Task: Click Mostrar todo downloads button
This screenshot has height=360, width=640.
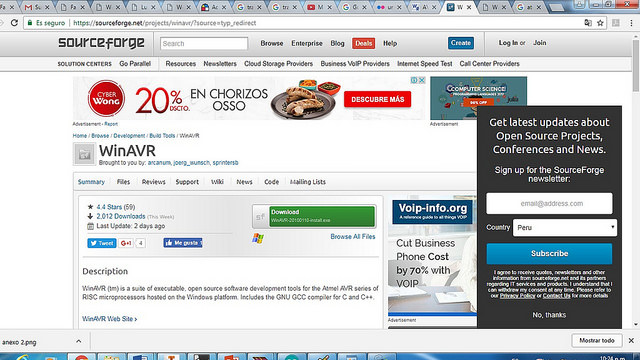Action: [597, 340]
